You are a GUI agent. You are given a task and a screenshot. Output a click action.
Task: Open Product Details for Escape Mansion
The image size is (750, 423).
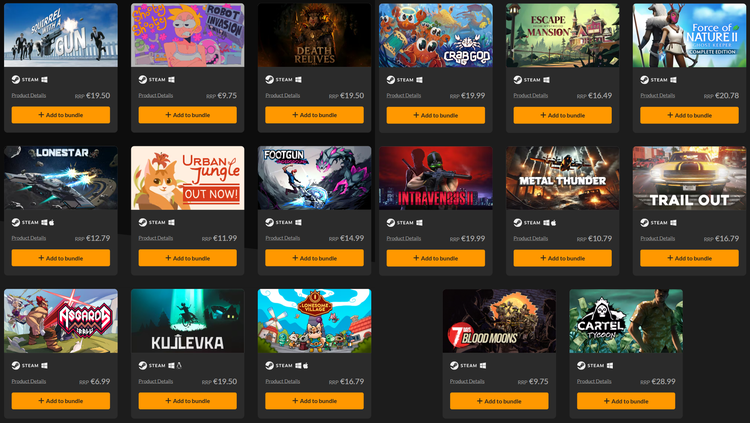click(530, 95)
